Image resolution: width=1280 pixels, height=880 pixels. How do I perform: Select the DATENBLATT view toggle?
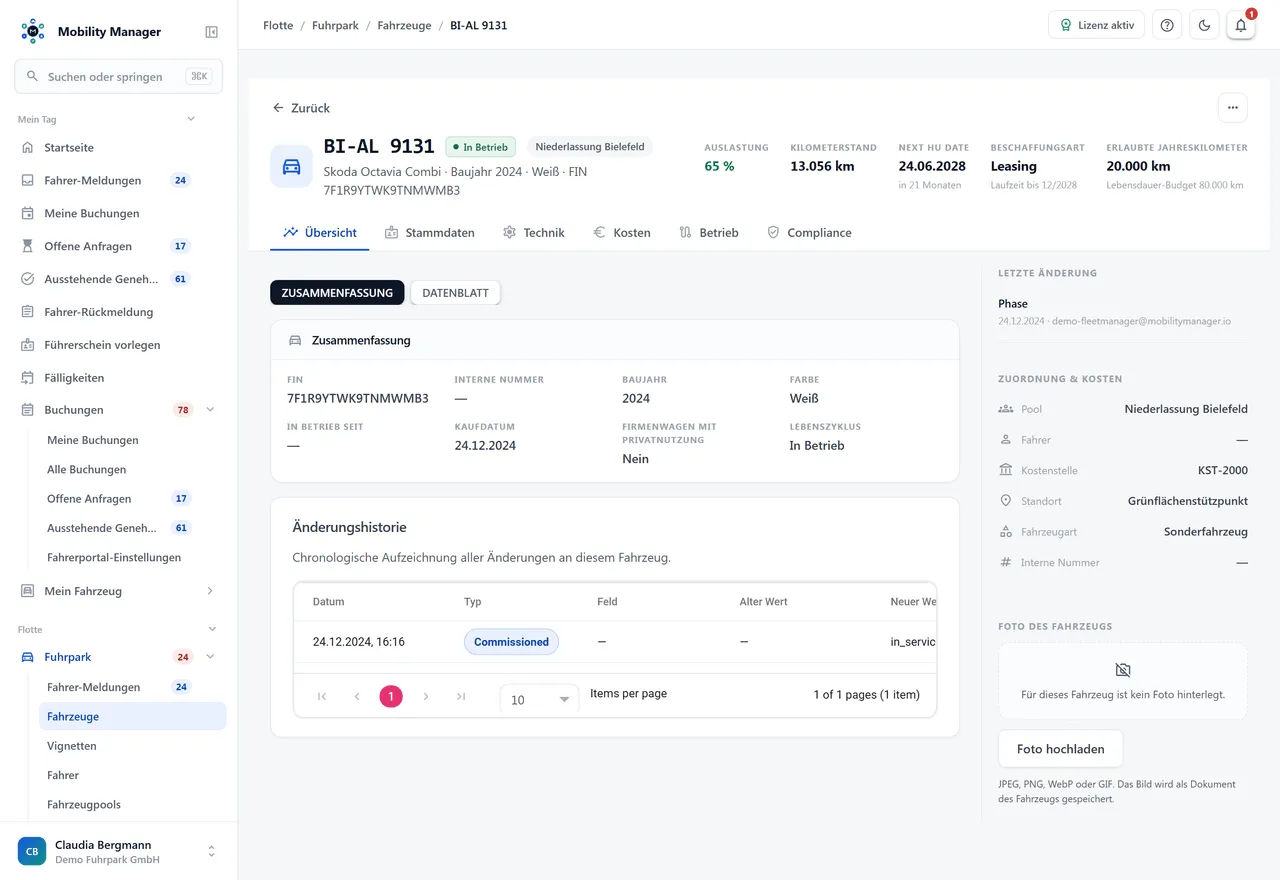coord(455,293)
